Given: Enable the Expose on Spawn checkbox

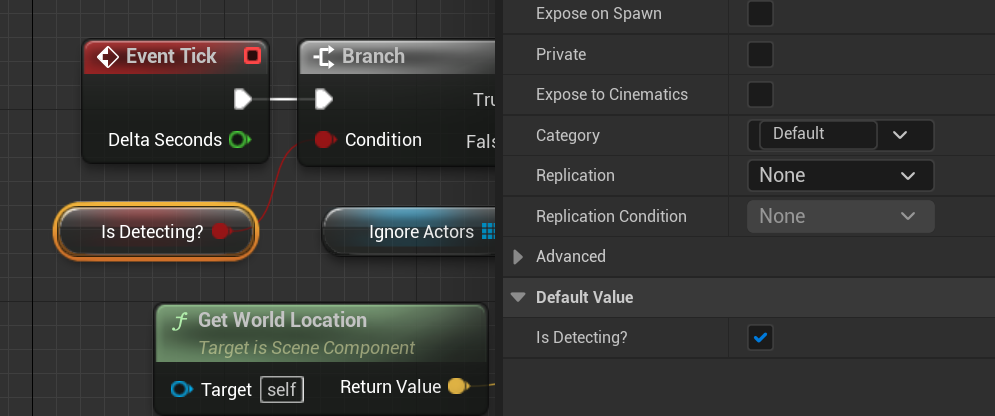Looking at the screenshot, I should point(761,14).
